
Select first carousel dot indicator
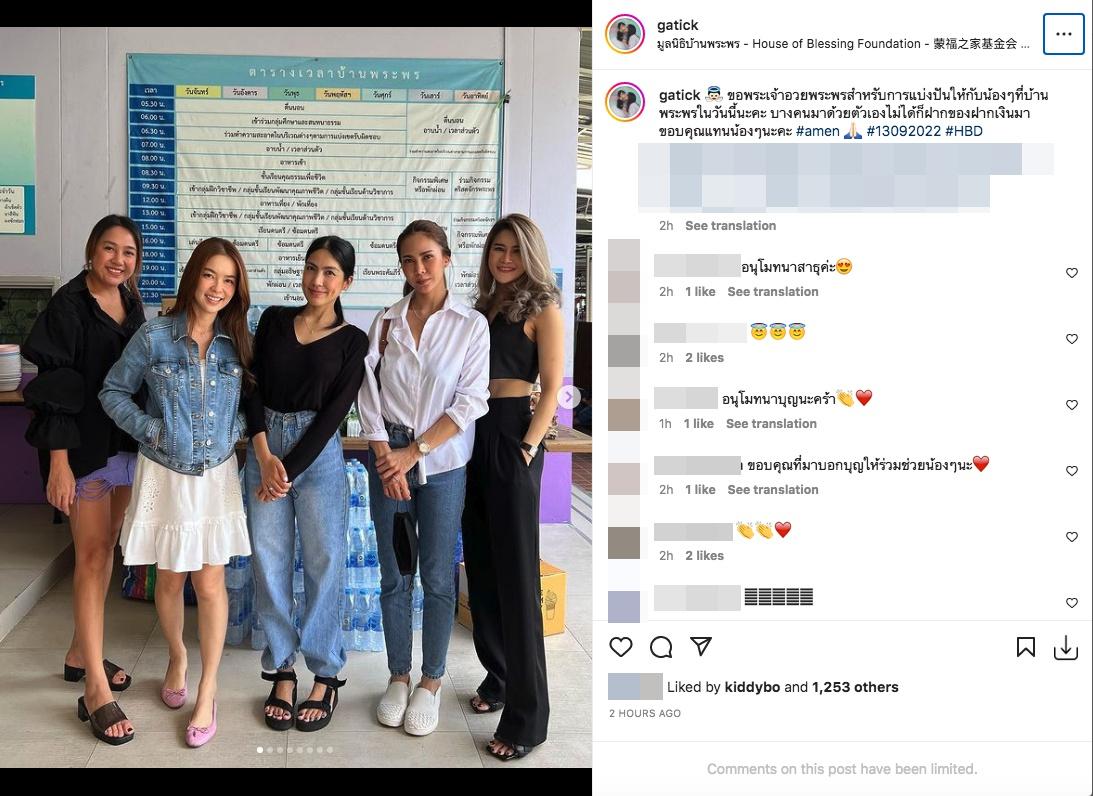(x=260, y=750)
